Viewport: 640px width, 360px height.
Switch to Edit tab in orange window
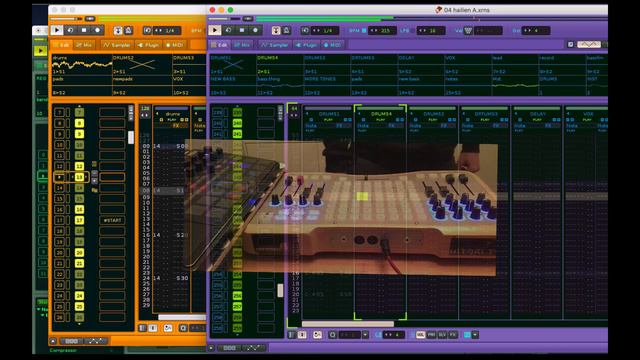[x=61, y=45]
